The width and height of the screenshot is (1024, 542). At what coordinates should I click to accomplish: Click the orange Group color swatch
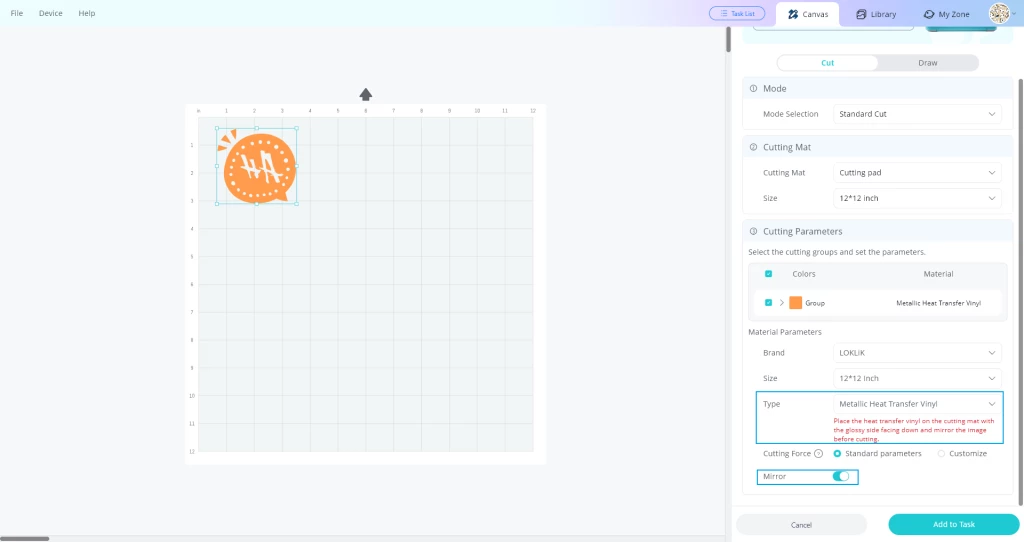tap(795, 302)
